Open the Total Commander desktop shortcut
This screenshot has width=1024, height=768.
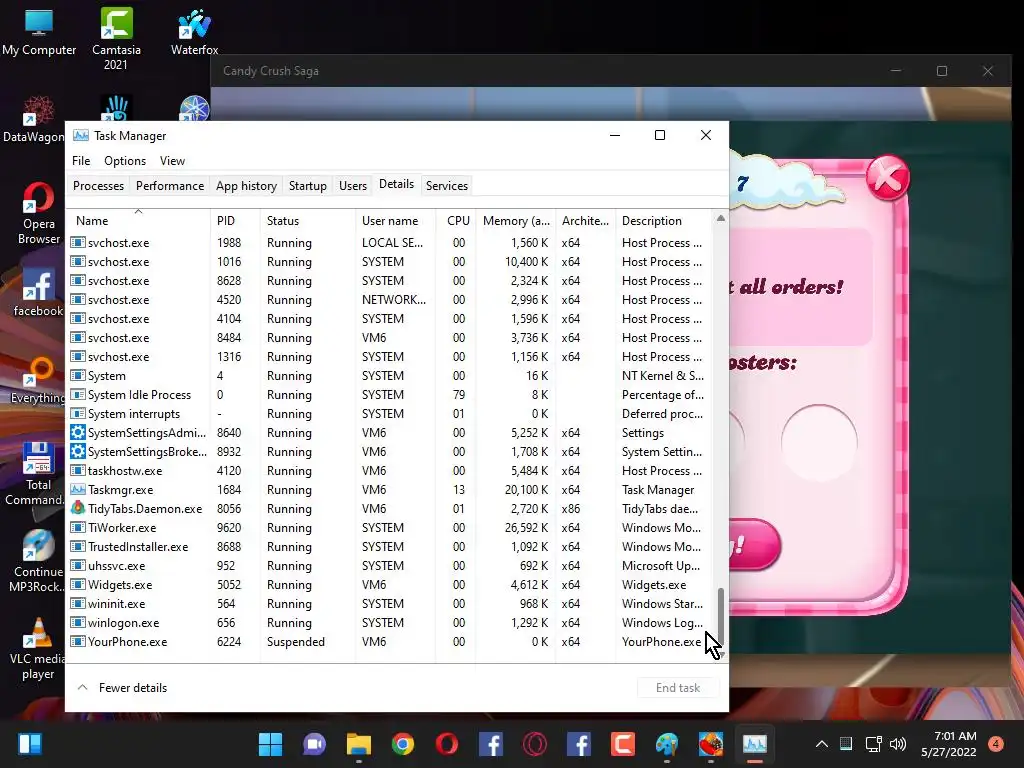(x=38, y=473)
